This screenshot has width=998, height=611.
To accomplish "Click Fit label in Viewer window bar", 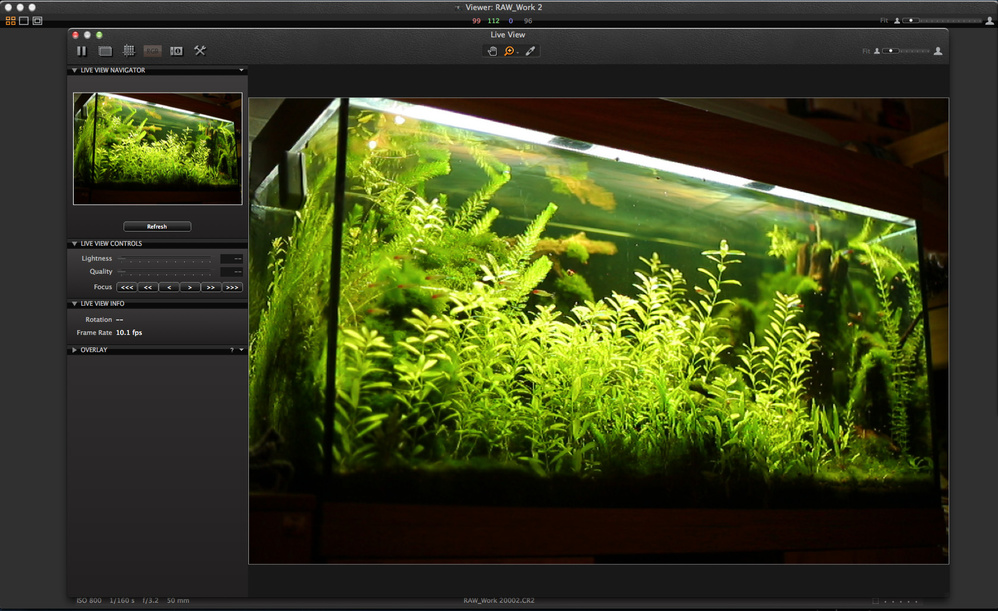I will (x=884, y=21).
